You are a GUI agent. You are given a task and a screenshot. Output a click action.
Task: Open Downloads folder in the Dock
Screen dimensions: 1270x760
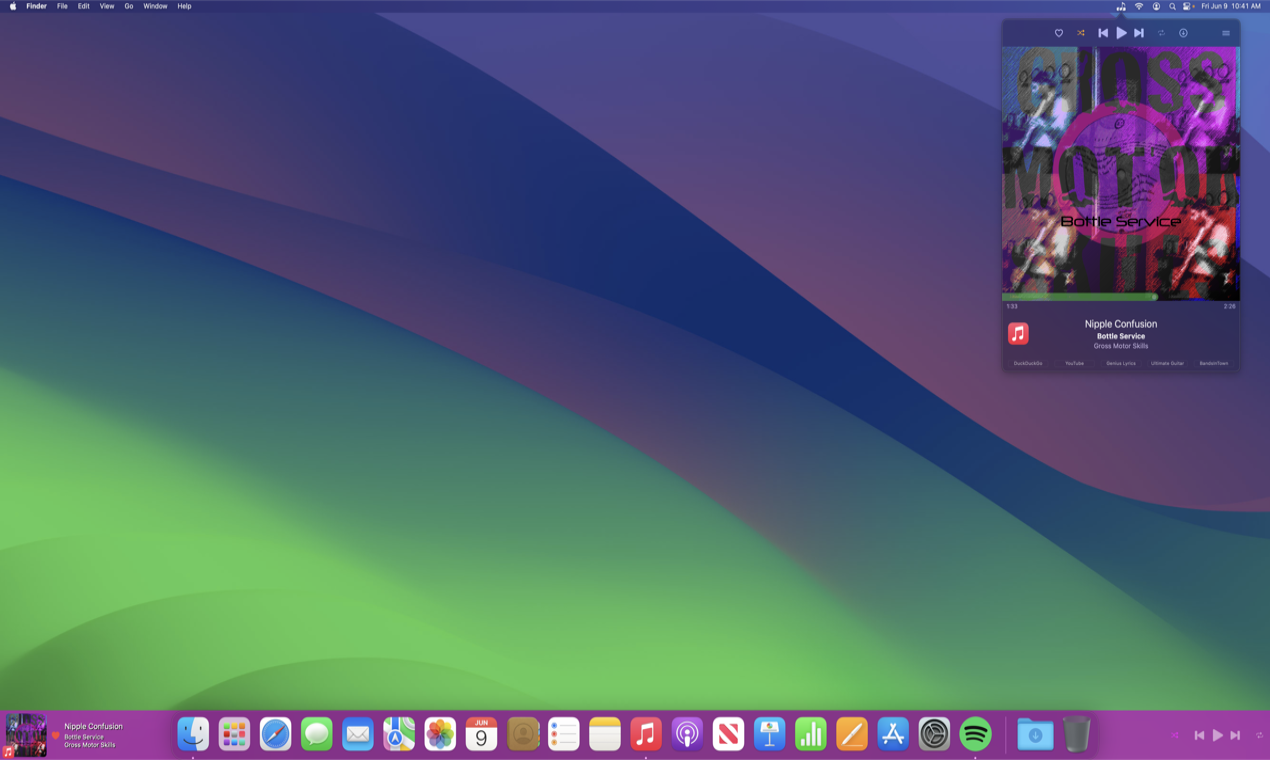point(1035,734)
